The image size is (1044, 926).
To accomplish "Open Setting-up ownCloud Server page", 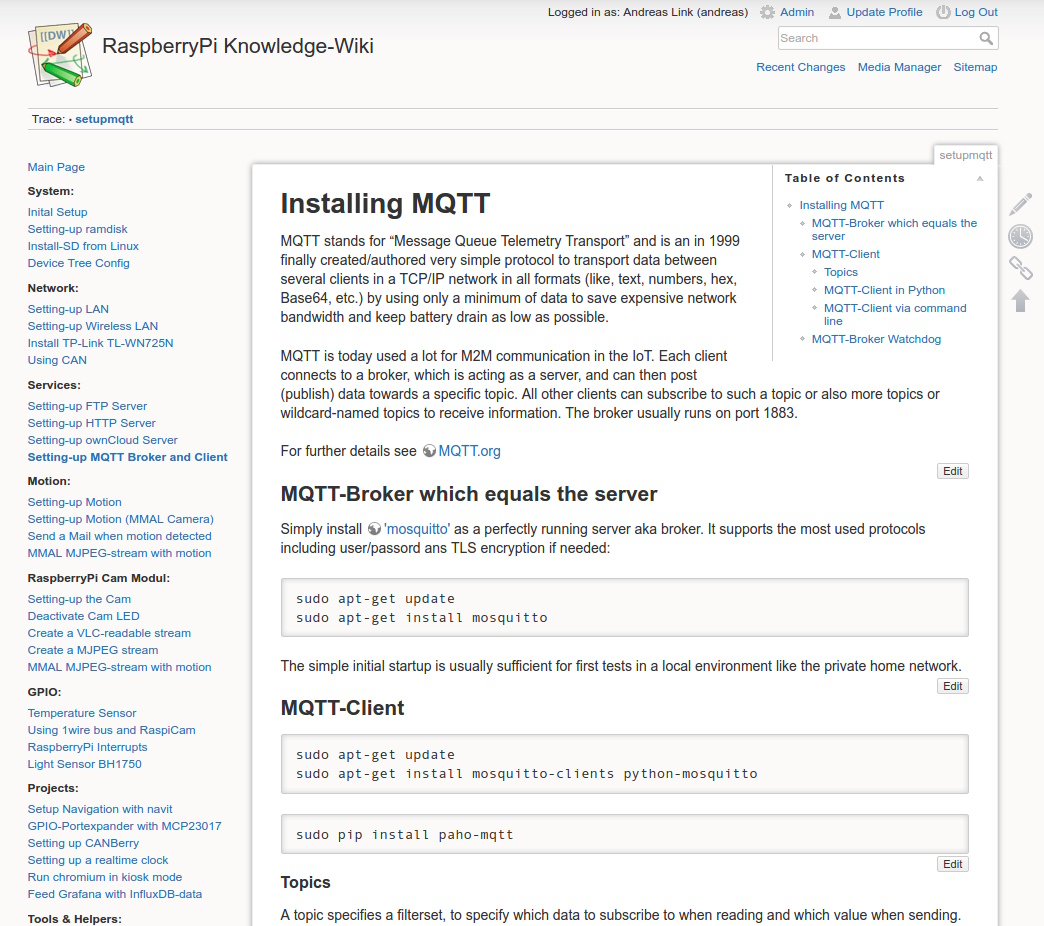I will (x=103, y=441).
